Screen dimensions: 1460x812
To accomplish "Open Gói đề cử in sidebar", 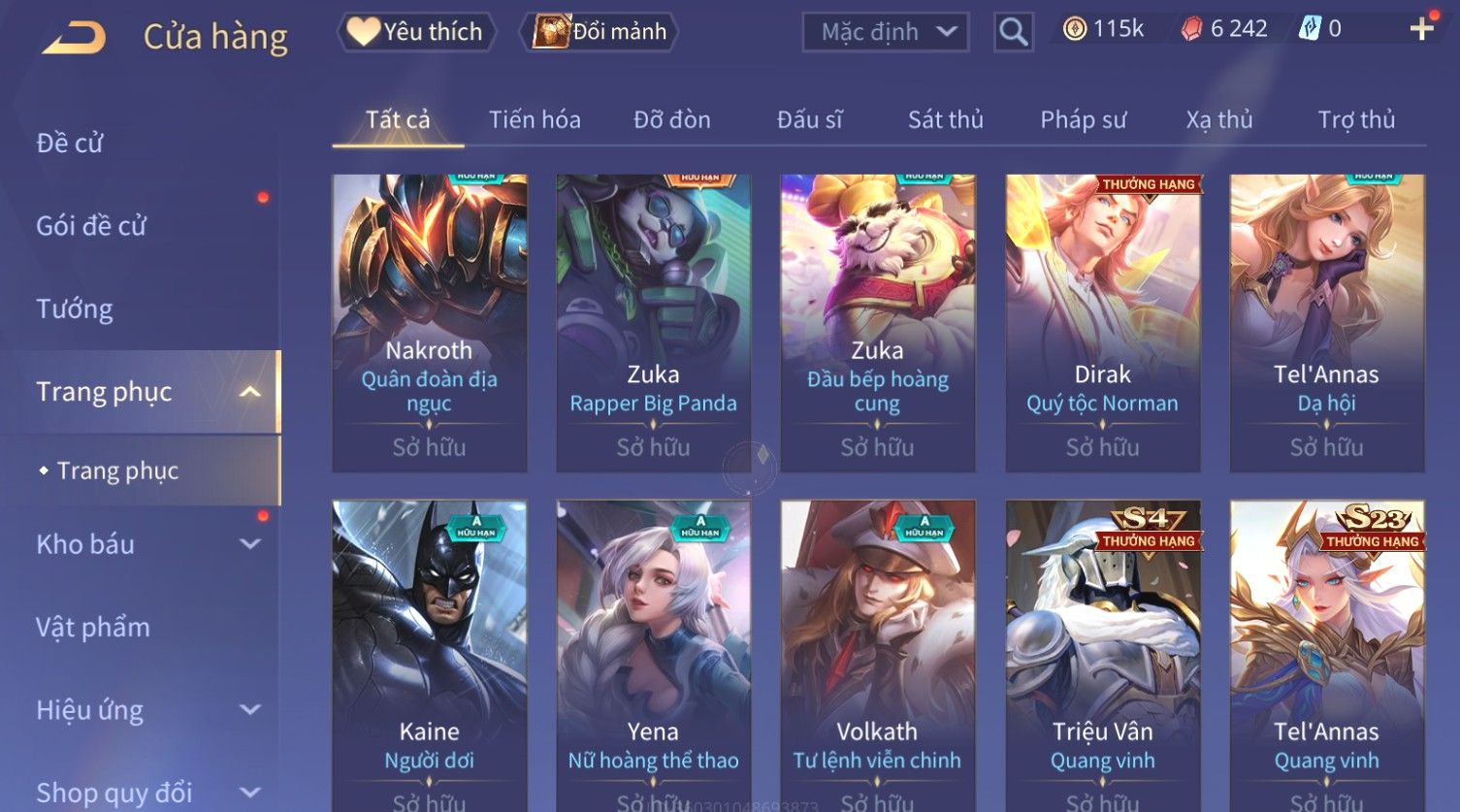I will pyautogui.click(x=91, y=226).
